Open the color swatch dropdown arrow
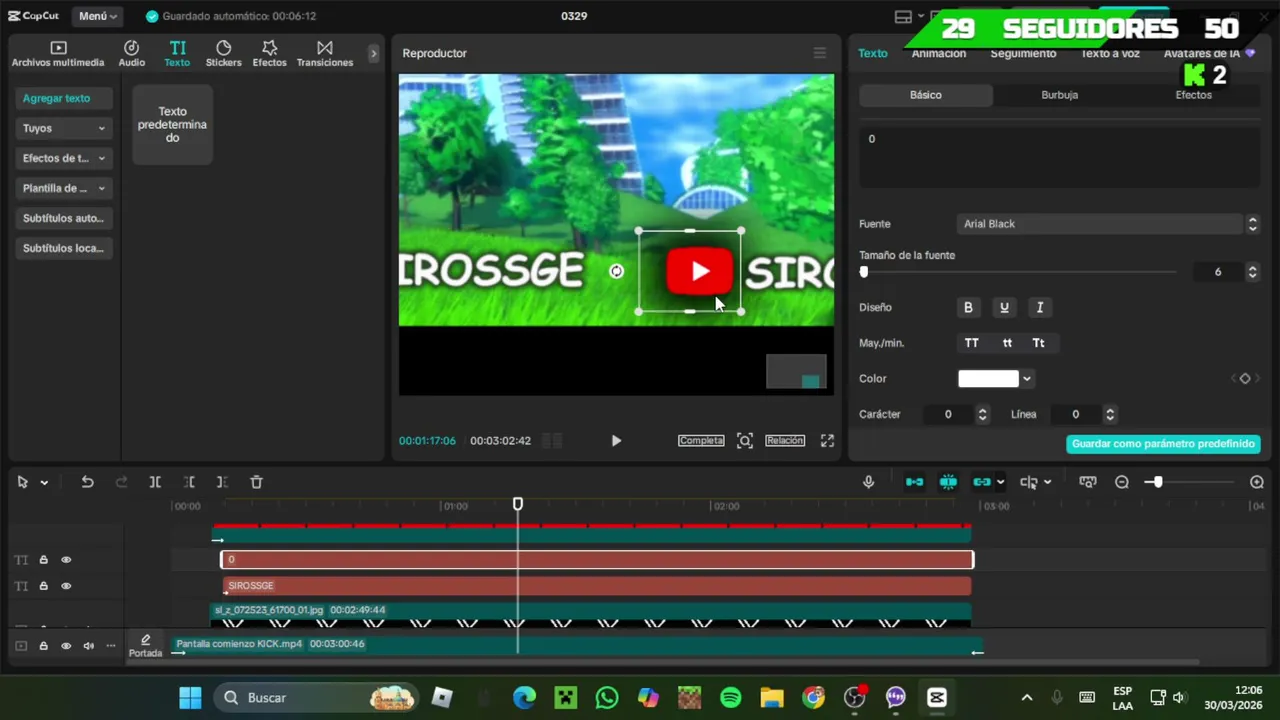The image size is (1280, 720). tap(1027, 379)
